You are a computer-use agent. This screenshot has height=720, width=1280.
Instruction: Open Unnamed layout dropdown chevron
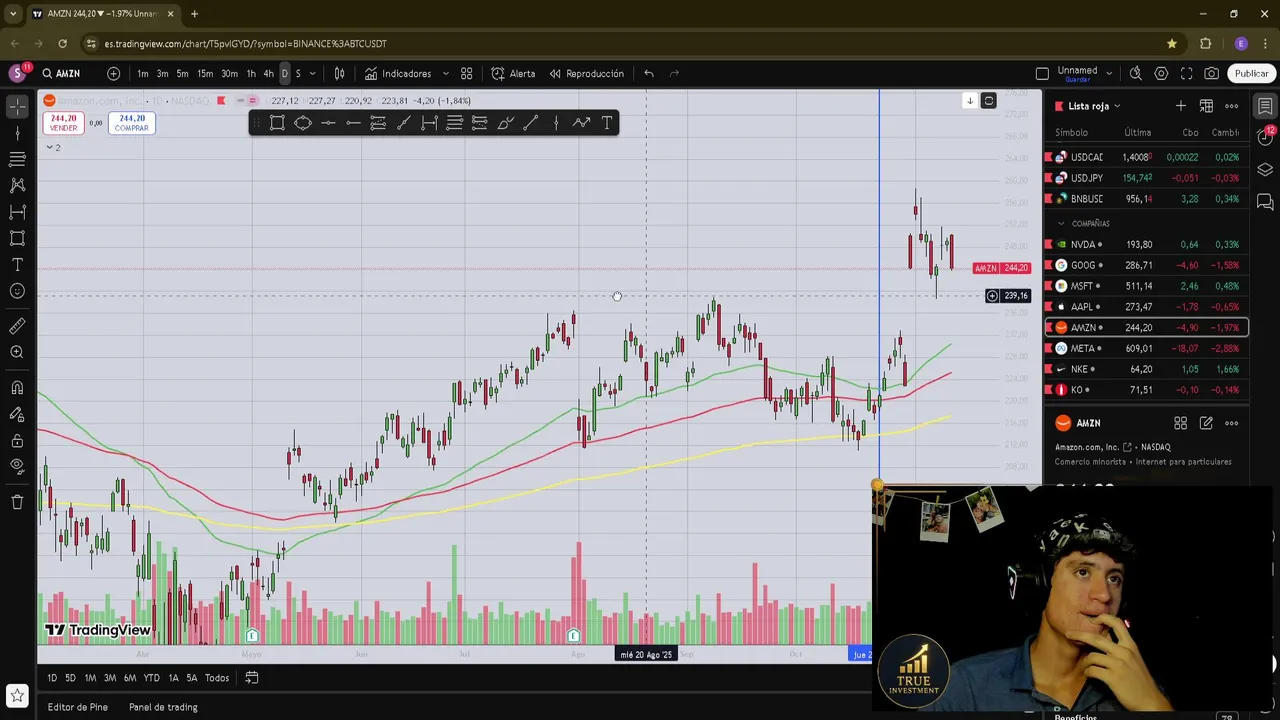[1109, 73]
